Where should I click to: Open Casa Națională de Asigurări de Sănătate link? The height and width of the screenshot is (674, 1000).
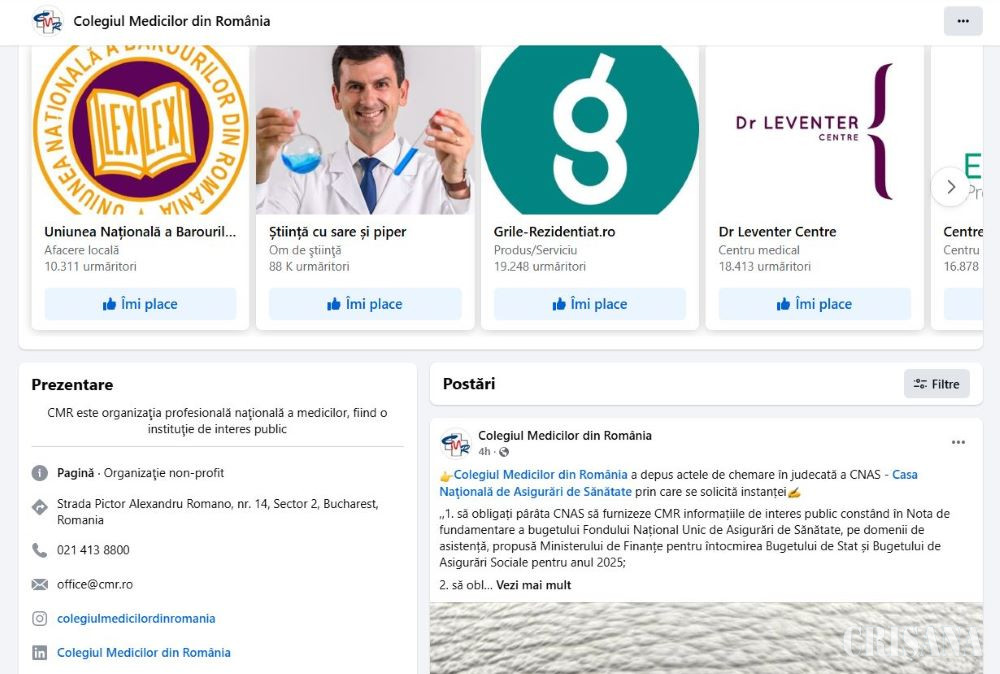pyautogui.click(x=678, y=483)
